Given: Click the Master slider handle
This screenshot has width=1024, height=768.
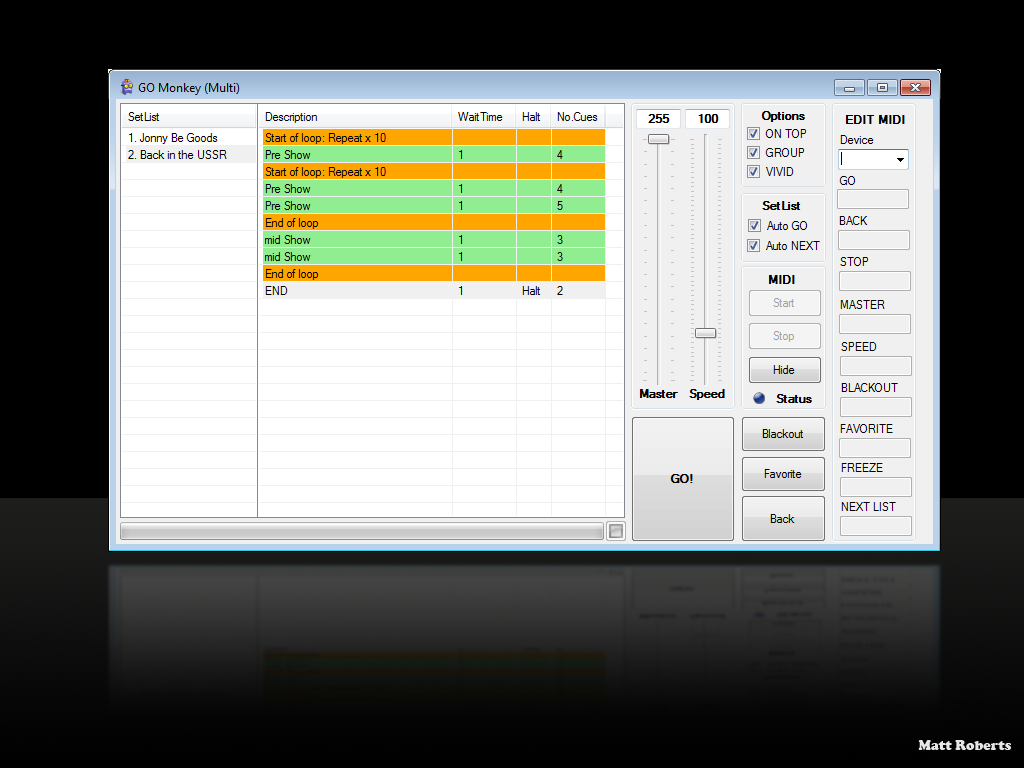Looking at the screenshot, I should [658, 139].
